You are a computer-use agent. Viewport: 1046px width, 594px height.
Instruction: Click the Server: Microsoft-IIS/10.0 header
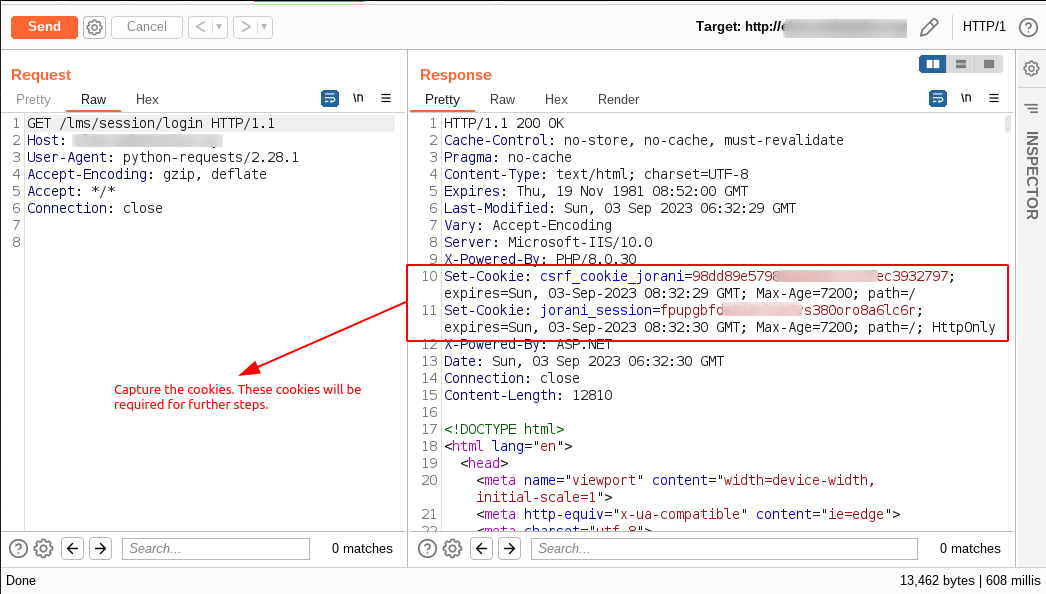pos(548,242)
